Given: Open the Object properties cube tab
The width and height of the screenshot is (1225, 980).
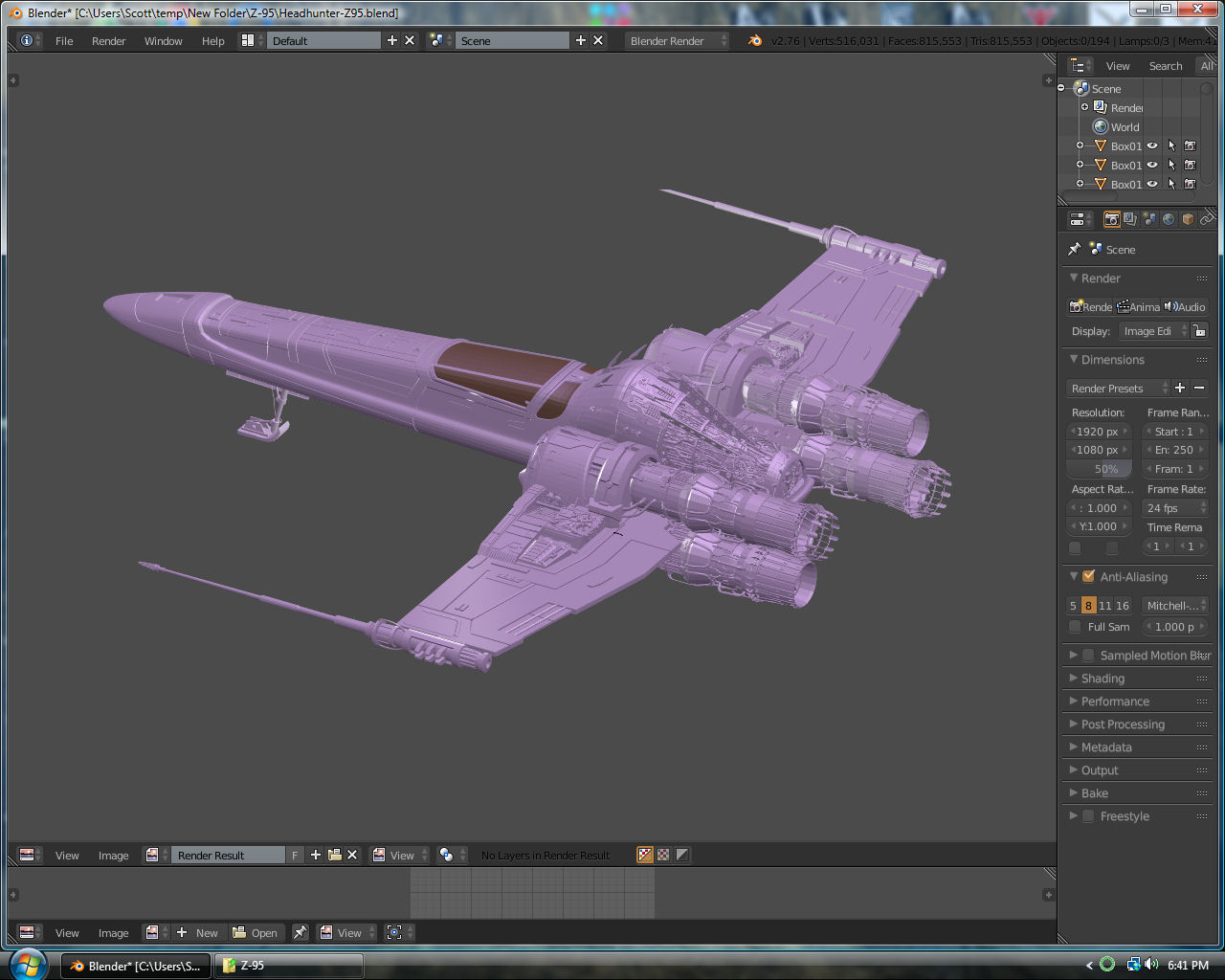Looking at the screenshot, I should (1188, 219).
